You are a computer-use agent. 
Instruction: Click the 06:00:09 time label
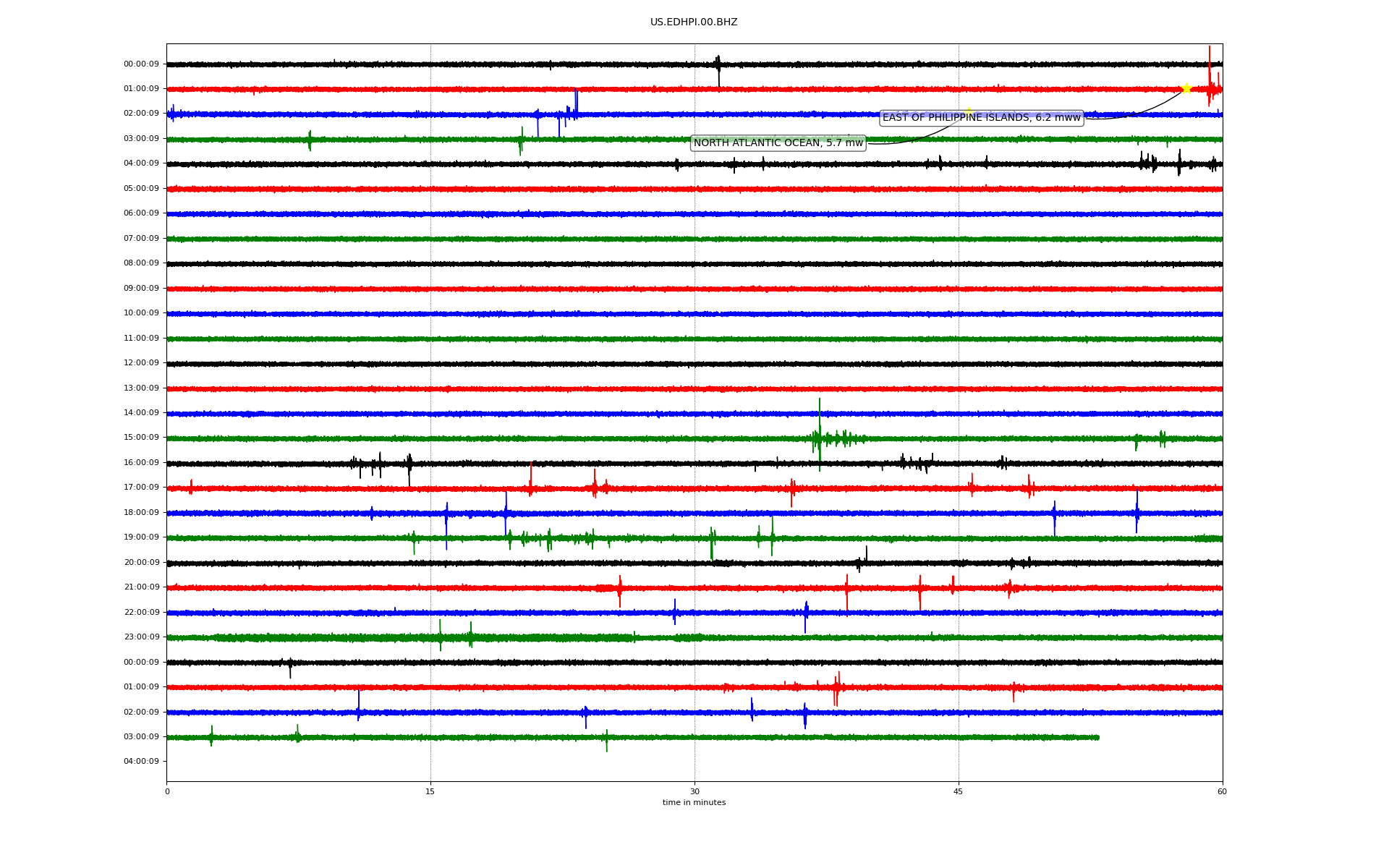pyautogui.click(x=141, y=213)
